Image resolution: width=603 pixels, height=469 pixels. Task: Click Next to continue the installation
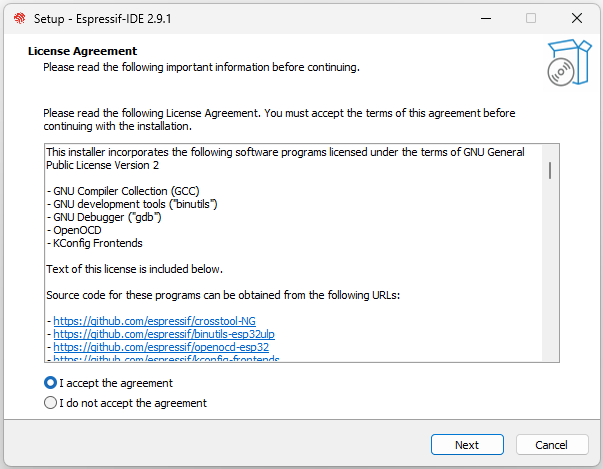pos(467,445)
